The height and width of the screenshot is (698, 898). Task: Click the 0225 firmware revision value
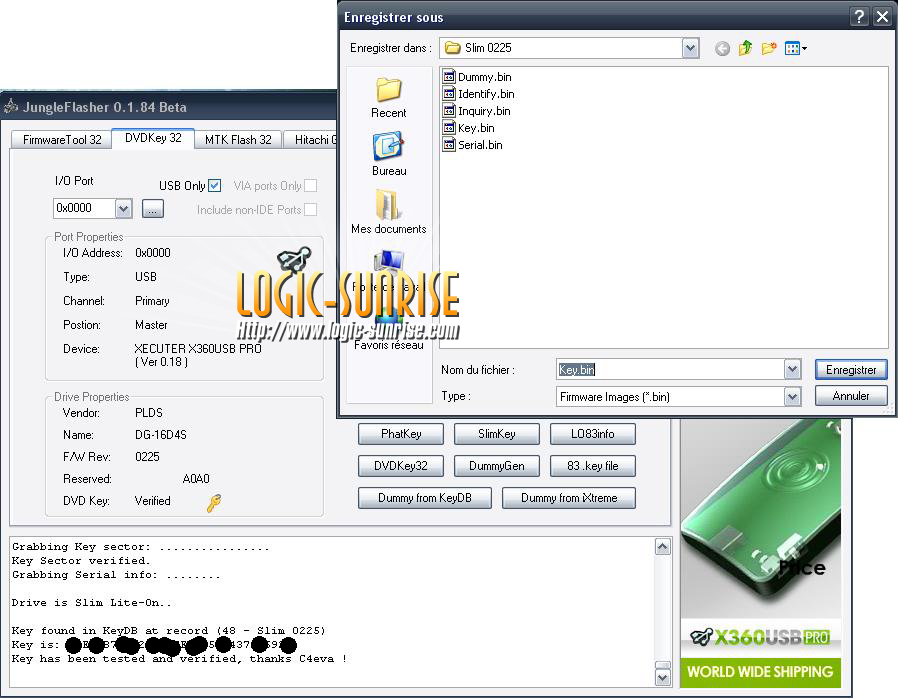pos(147,457)
